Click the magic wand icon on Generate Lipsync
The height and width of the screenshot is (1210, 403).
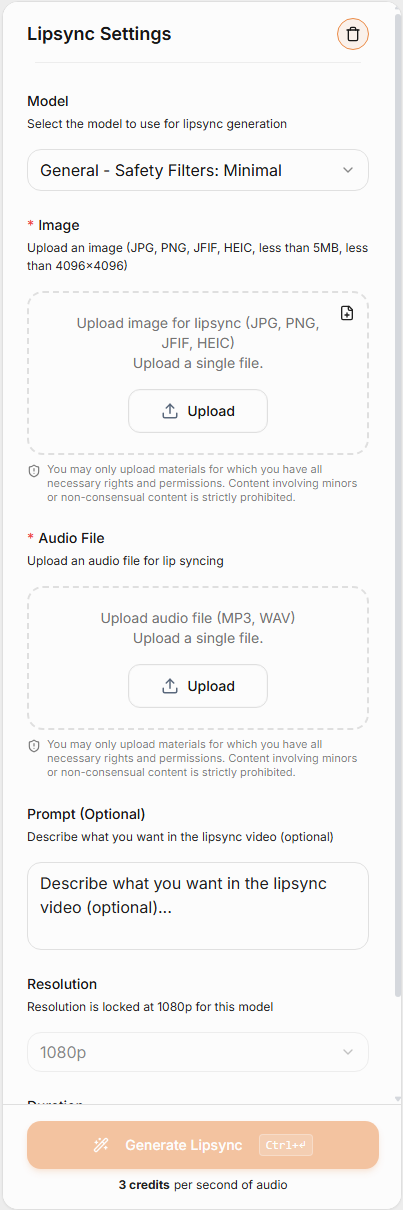coord(101,1145)
